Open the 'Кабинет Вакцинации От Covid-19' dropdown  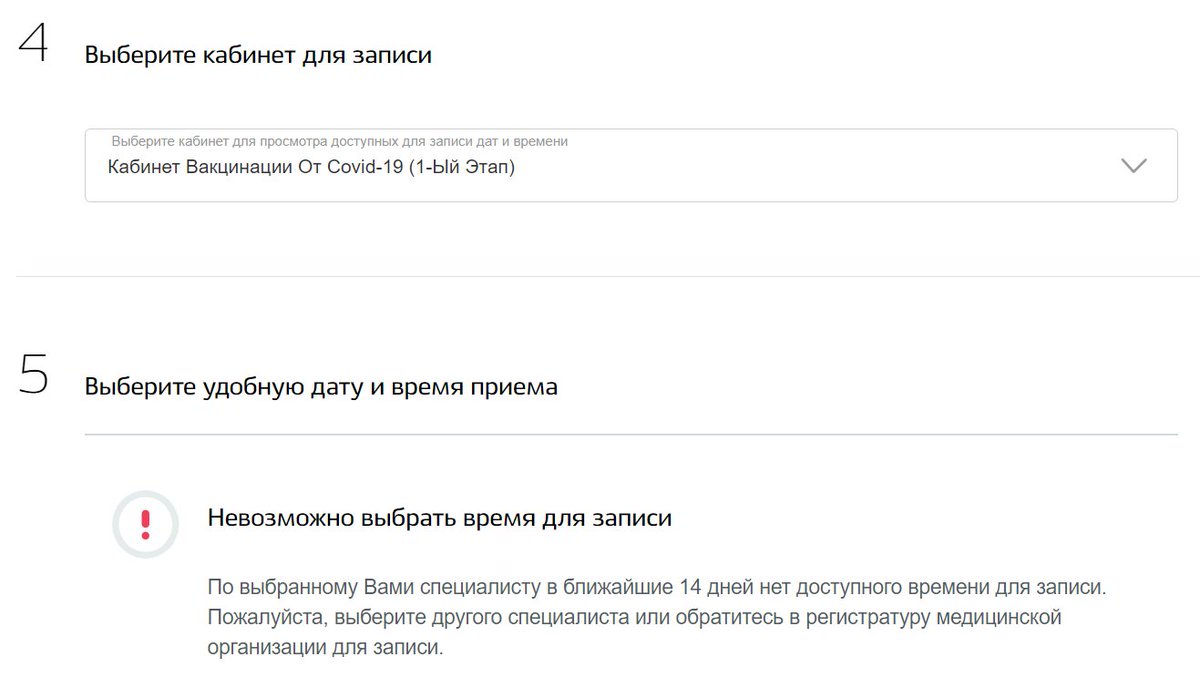pos(631,165)
